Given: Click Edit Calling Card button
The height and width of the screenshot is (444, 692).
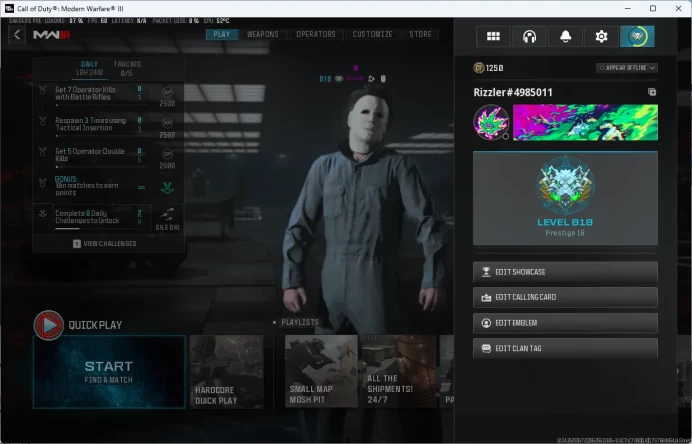Looking at the screenshot, I should pos(565,297).
